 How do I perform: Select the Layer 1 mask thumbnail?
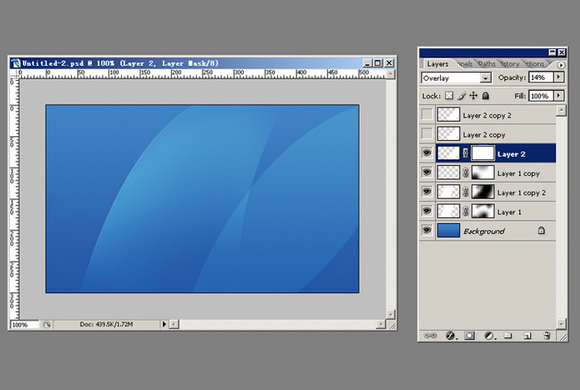pos(483,211)
